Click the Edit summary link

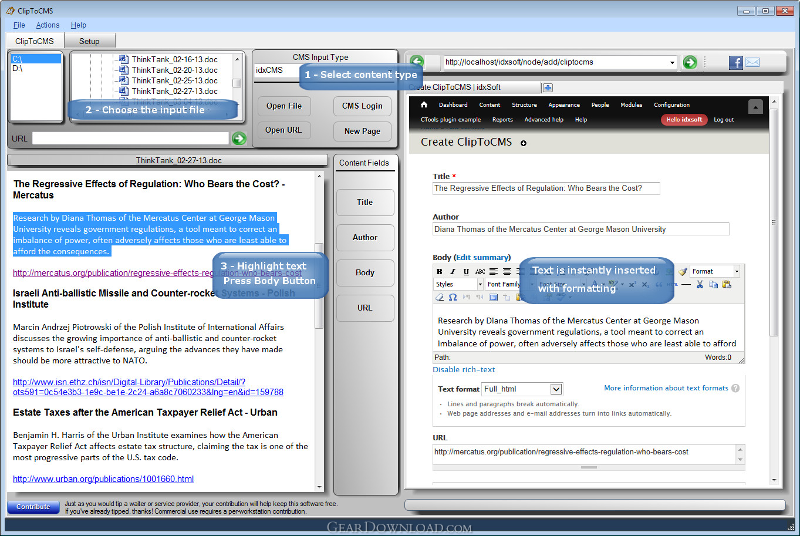point(482,257)
